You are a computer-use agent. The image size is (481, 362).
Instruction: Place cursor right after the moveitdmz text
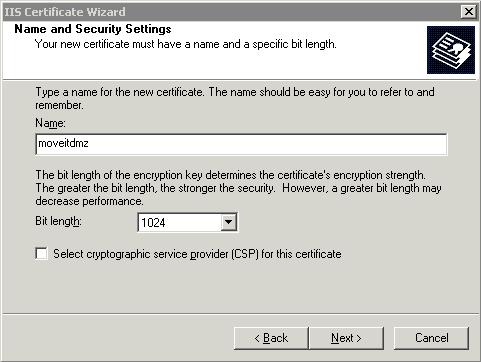pyautogui.click(x=89, y=144)
